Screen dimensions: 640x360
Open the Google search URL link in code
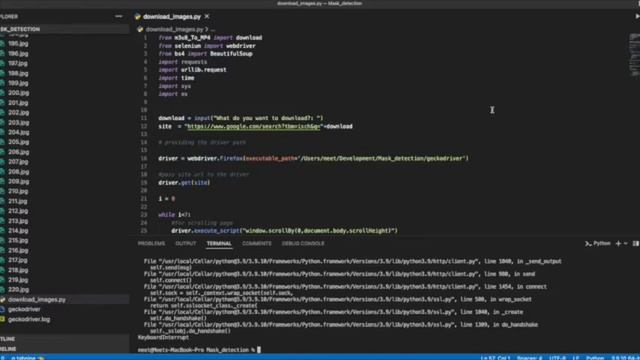point(253,127)
